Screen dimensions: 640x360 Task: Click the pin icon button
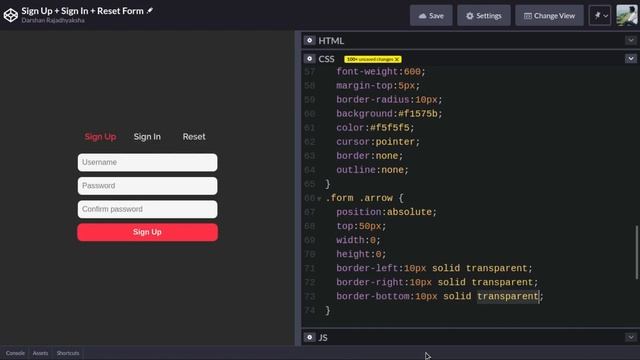(x=600, y=16)
